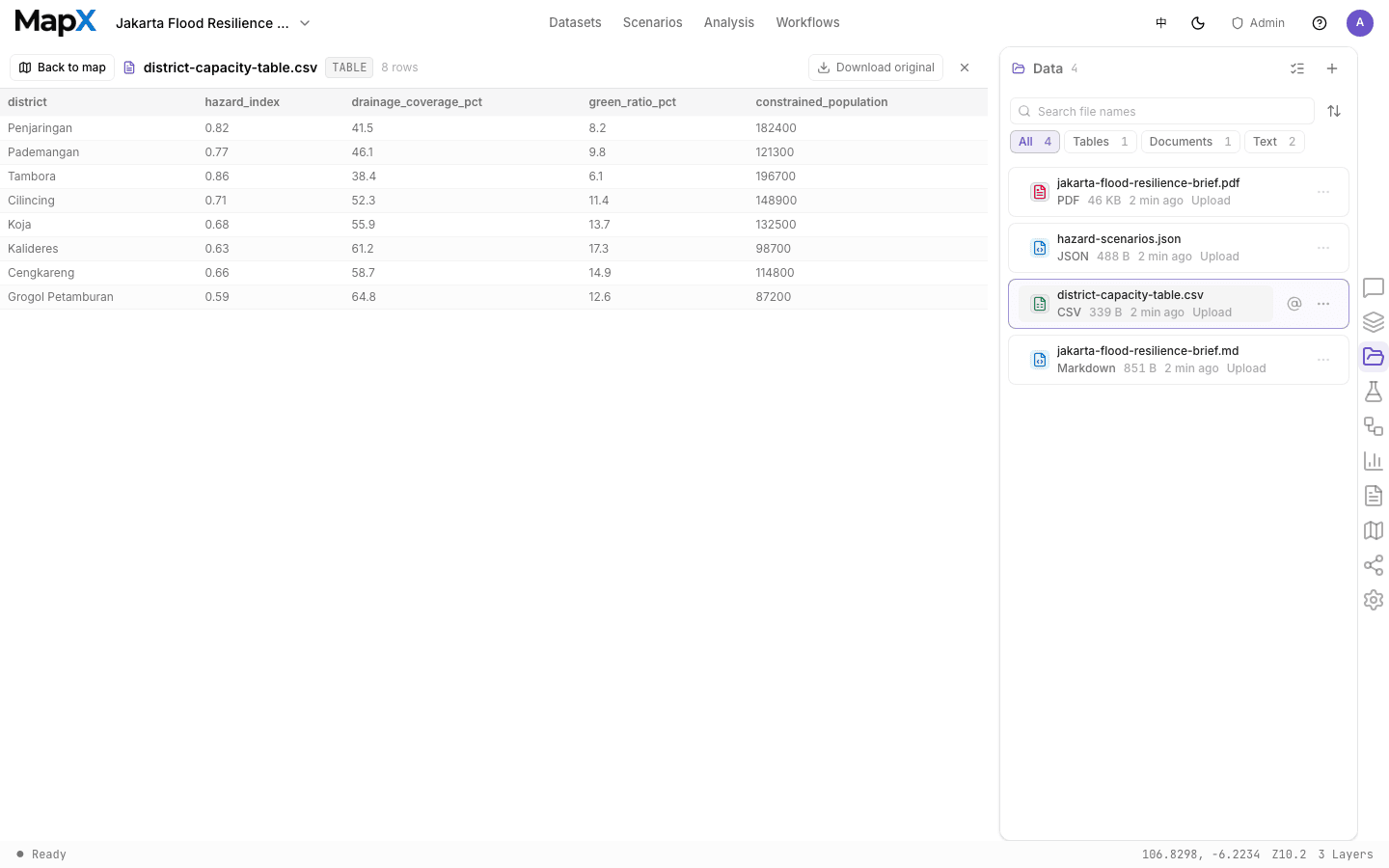This screenshot has width=1389, height=868.
Task: Select the jakarta-flood-resilience-brief.pdf file card
Action: point(1179,192)
